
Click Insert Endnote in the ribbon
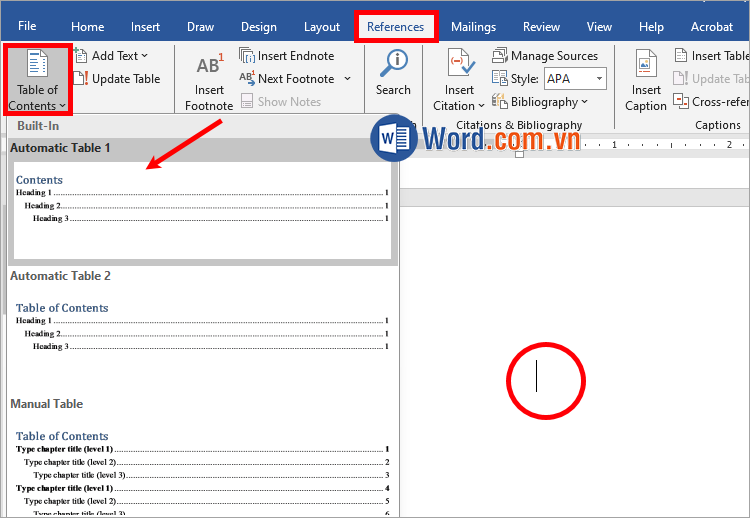click(287, 56)
